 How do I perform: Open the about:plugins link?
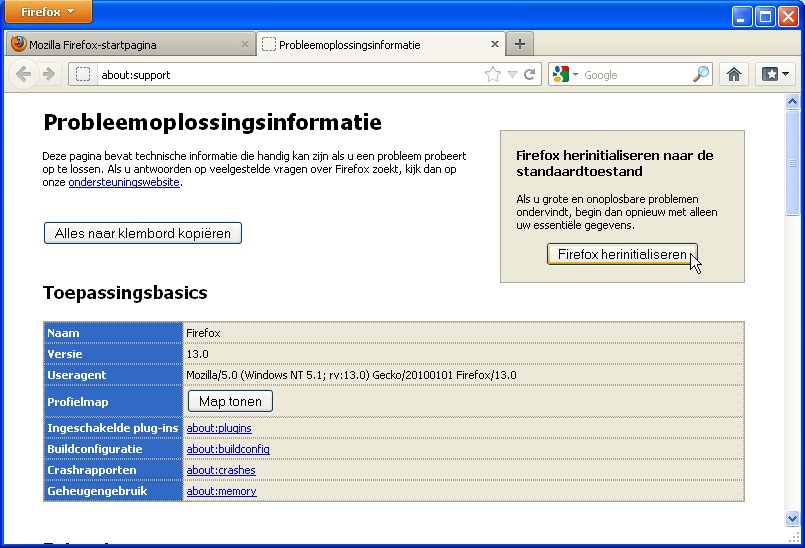219,428
